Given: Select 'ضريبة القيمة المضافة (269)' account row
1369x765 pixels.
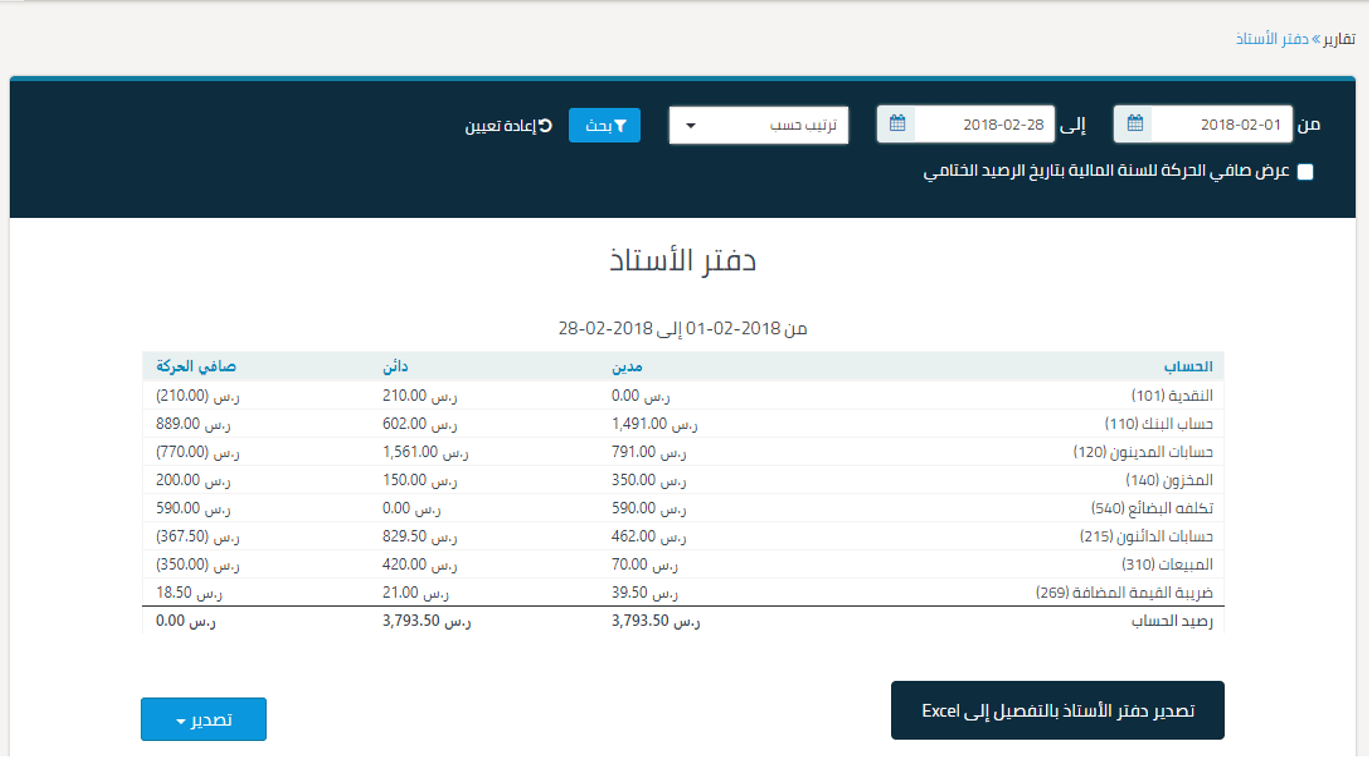Looking at the screenshot, I should (1124, 593).
